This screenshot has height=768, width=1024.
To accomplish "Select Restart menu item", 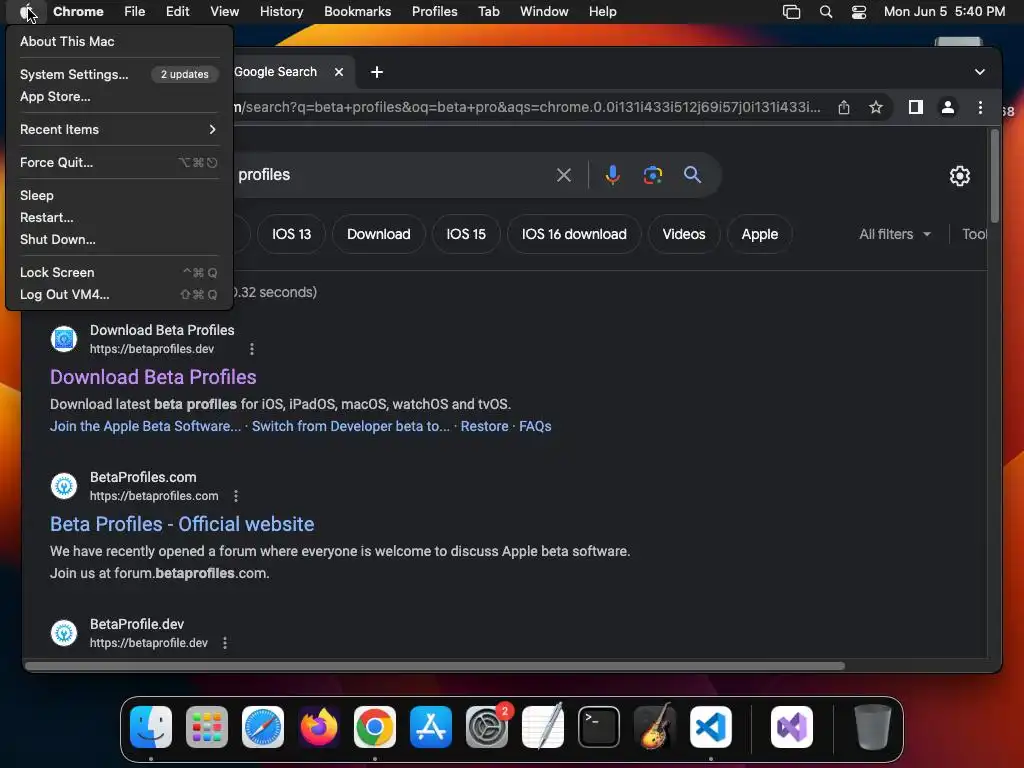I will (118, 217).
